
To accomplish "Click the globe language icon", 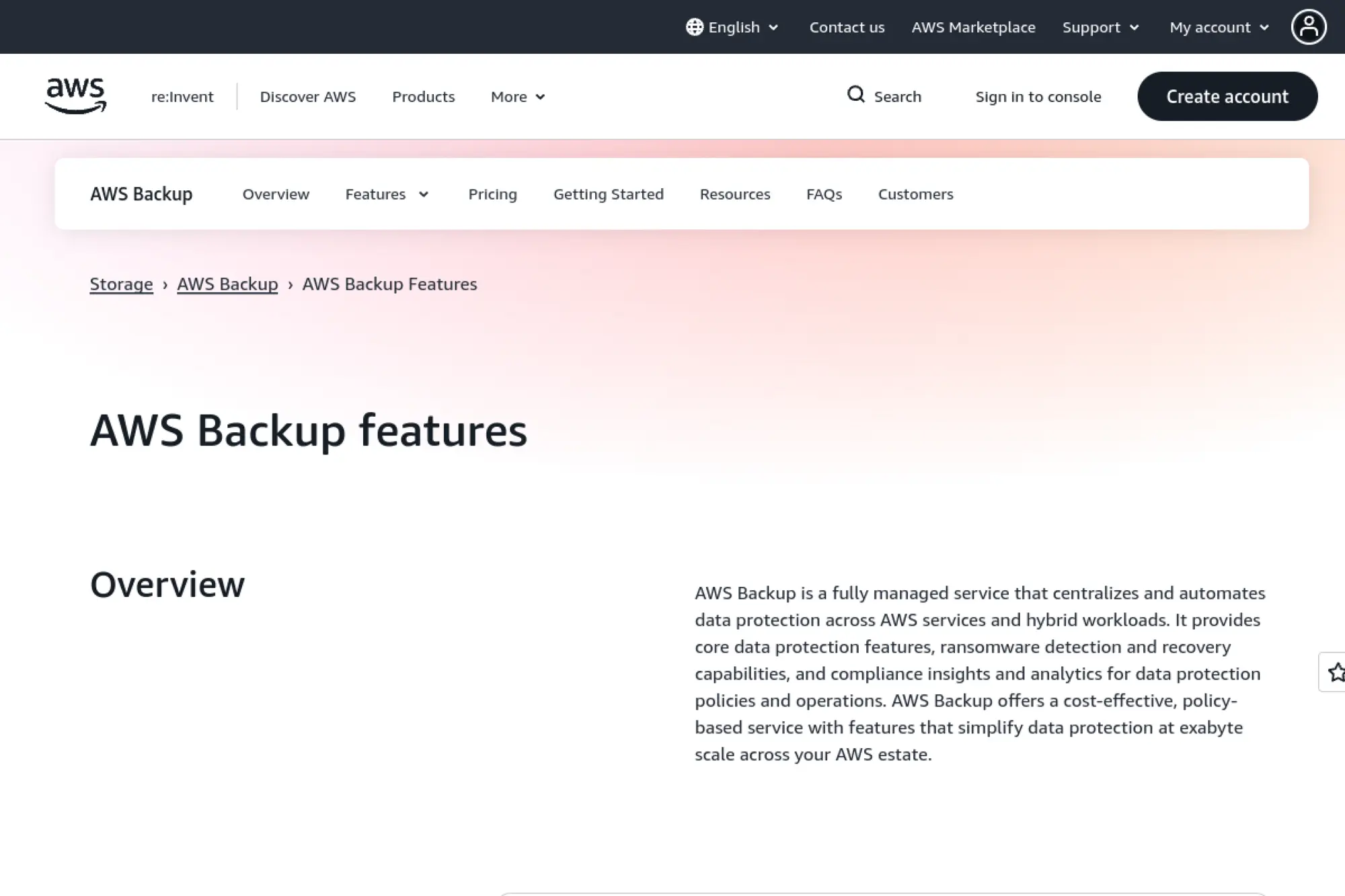I will 693,27.
